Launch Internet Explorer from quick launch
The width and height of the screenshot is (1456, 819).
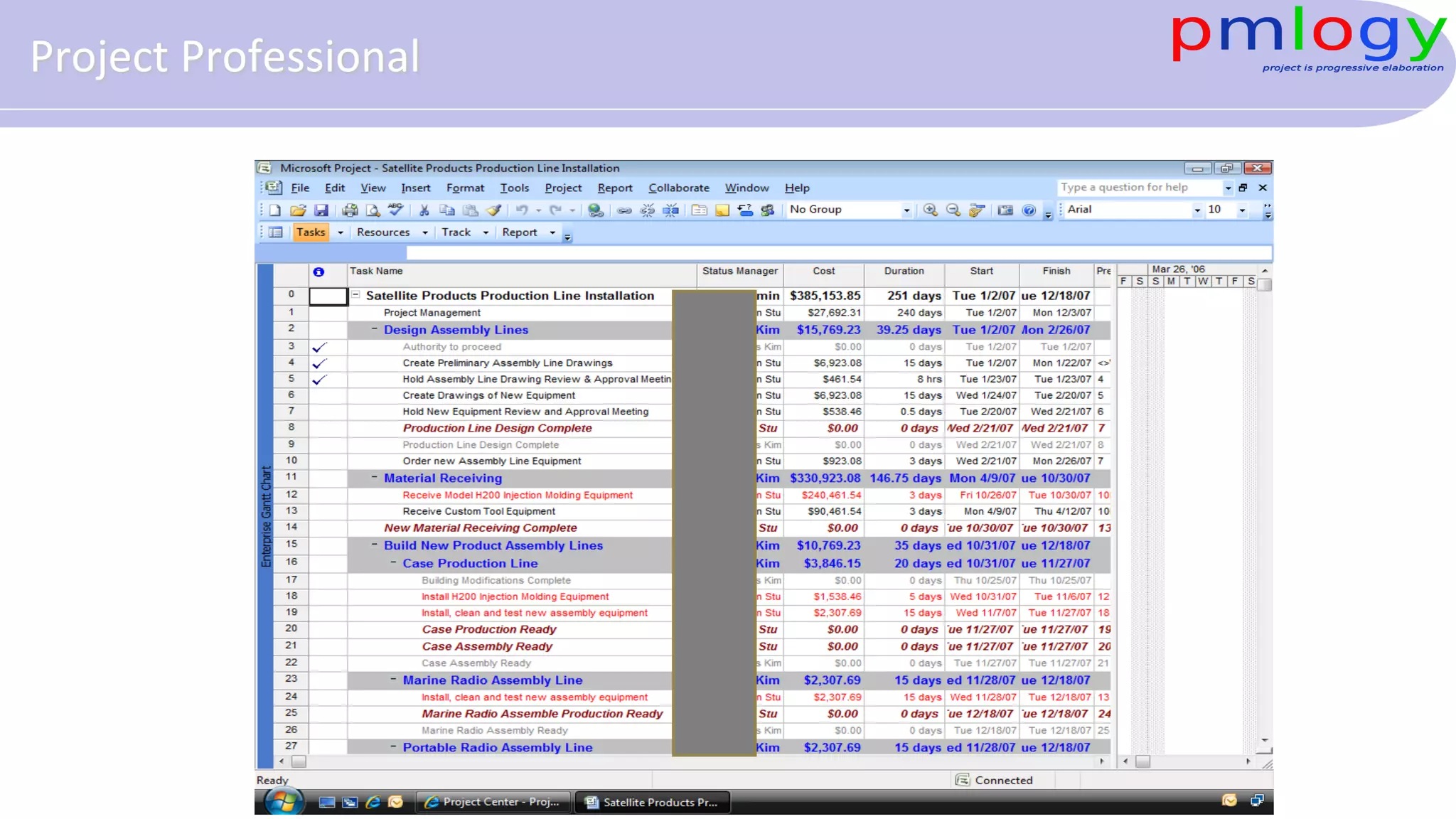373,802
